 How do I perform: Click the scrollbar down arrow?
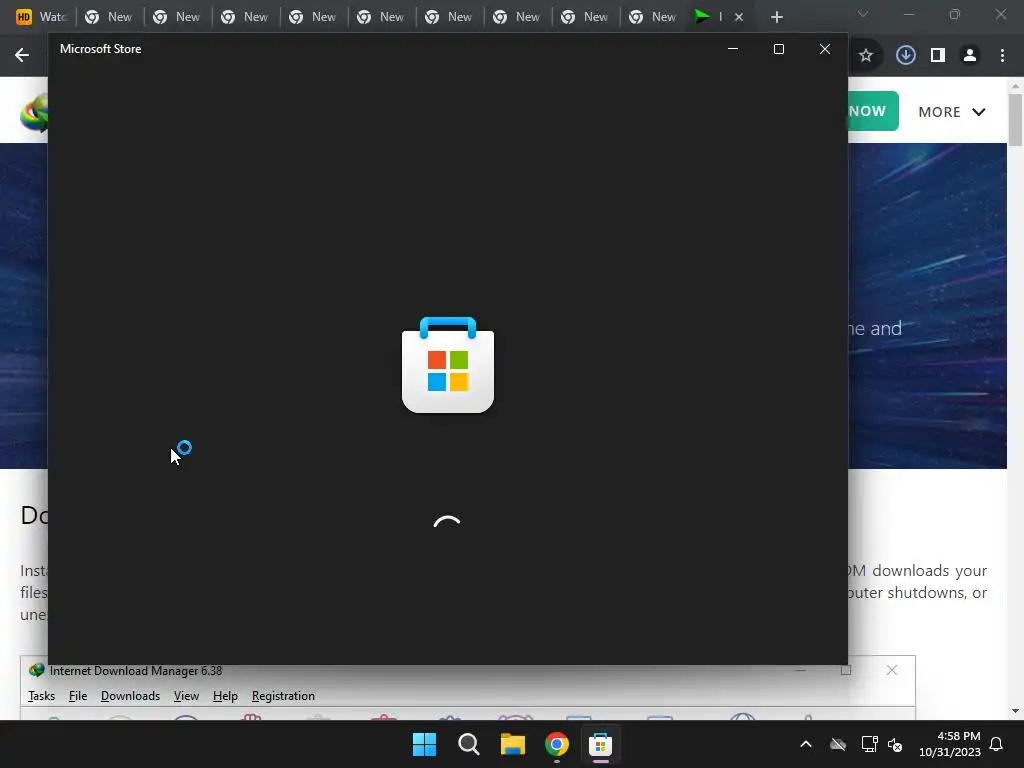(x=1016, y=711)
